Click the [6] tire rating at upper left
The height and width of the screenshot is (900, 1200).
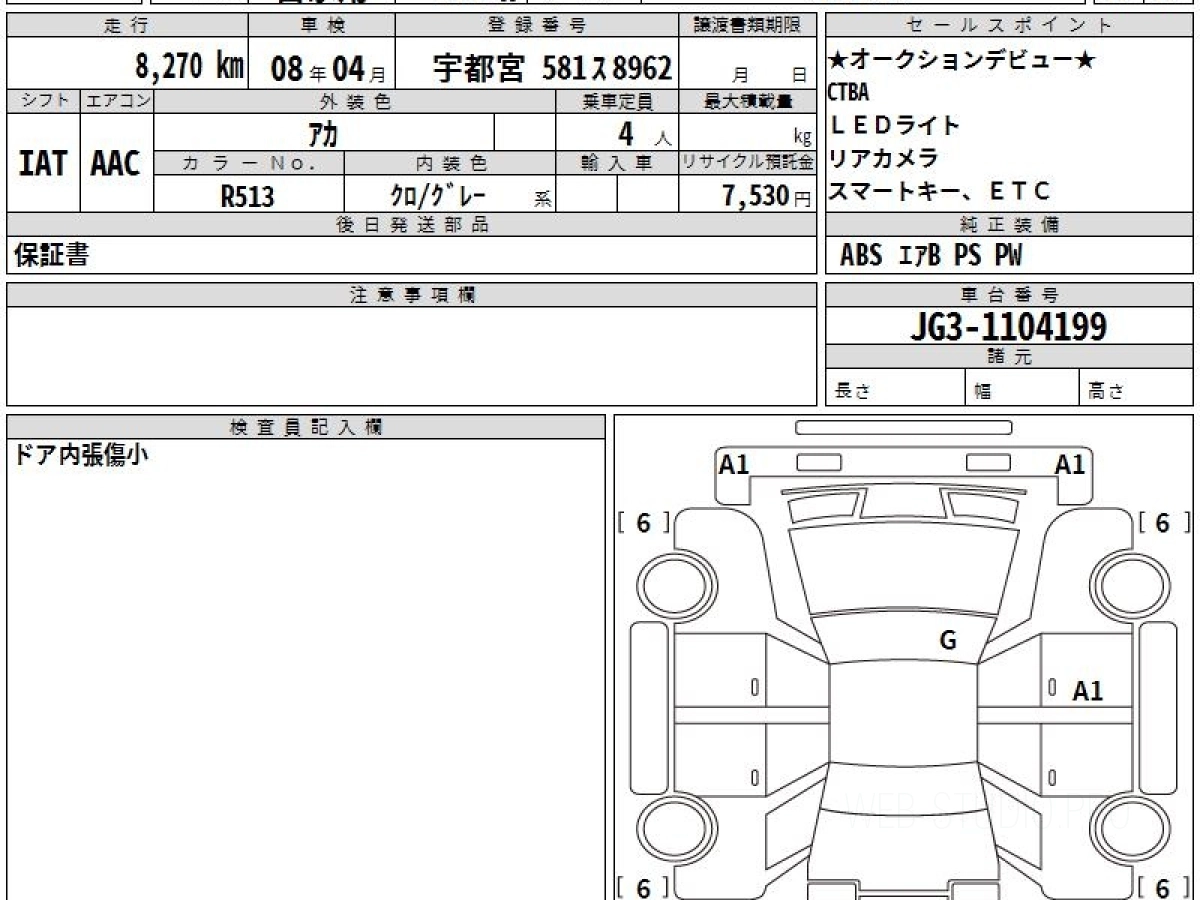click(x=643, y=523)
